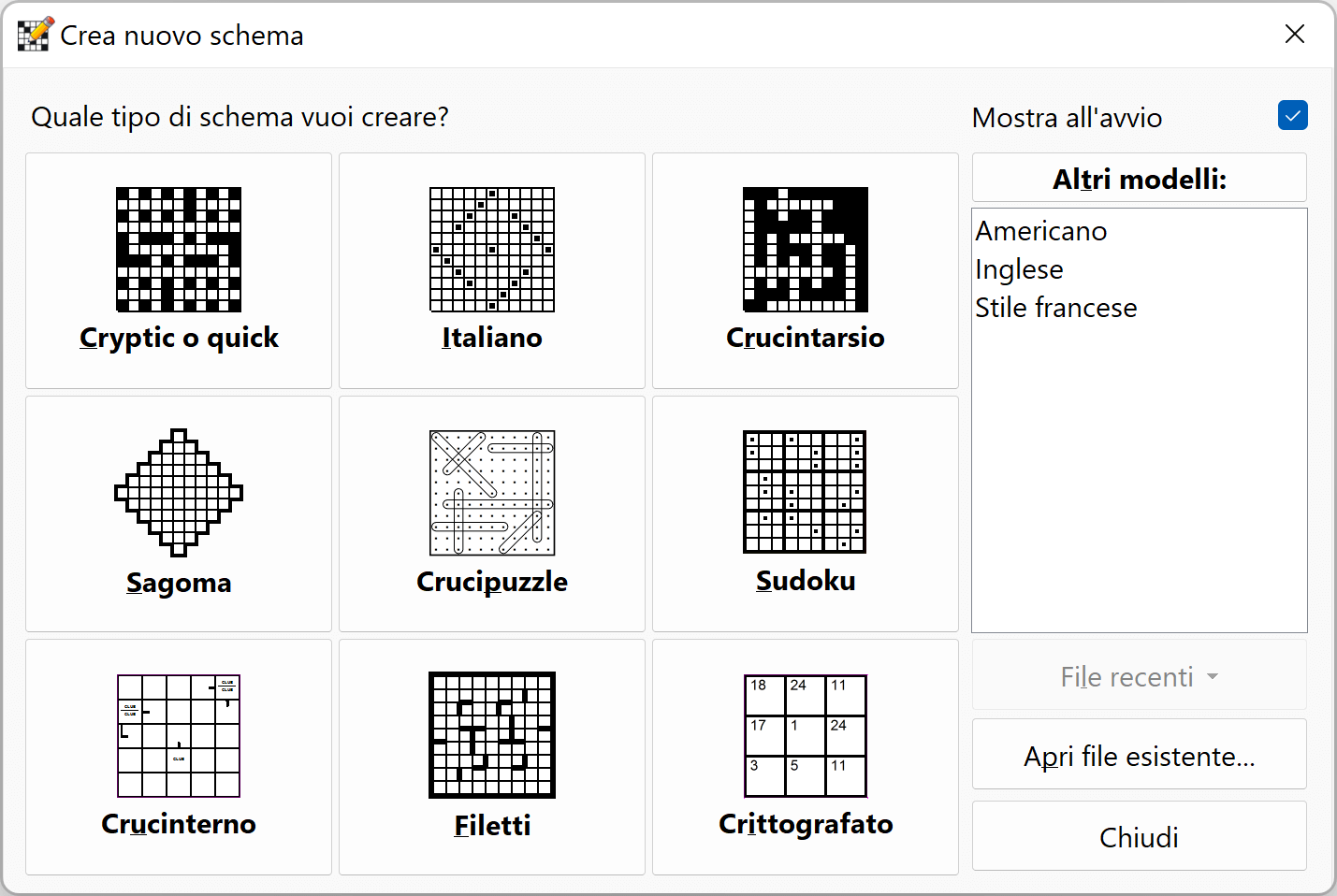Select Inglese in the models list
1337x896 pixels.
[1019, 268]
